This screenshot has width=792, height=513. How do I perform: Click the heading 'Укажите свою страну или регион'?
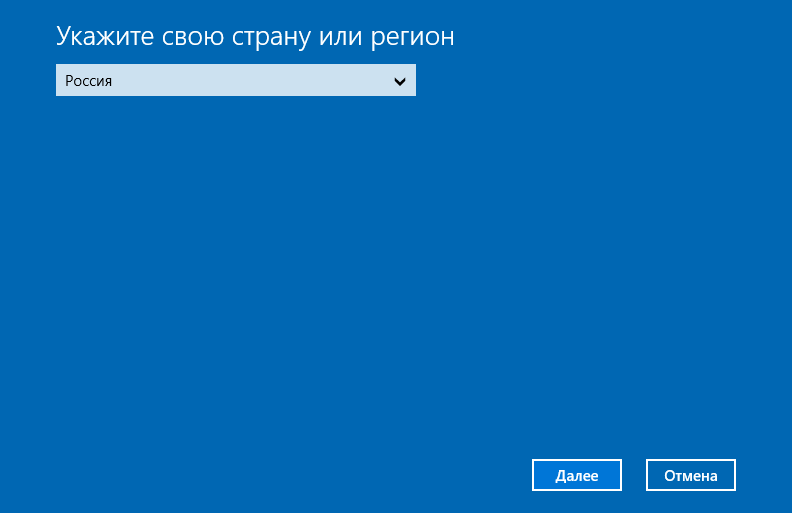(255, 37)
